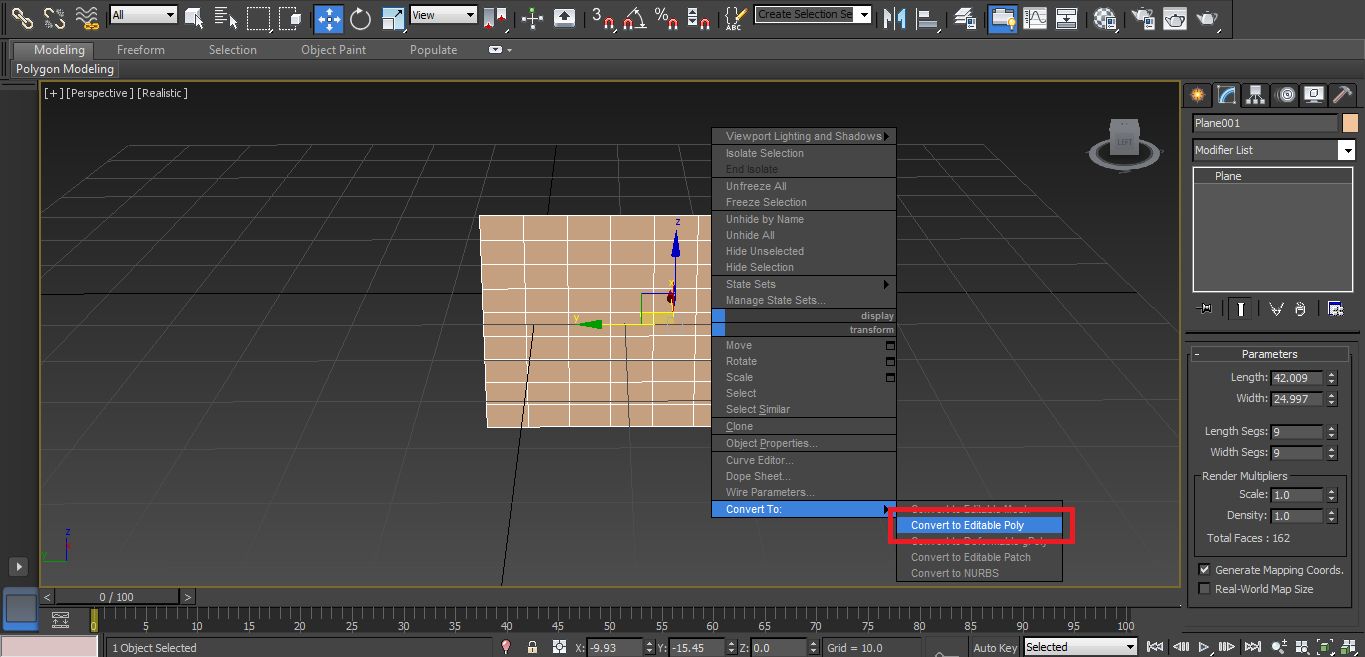This screenshot has width=1365, height=657.
Task: Open the Manage Layers icon
Action: pyautogui.click(x=965, y=17)
